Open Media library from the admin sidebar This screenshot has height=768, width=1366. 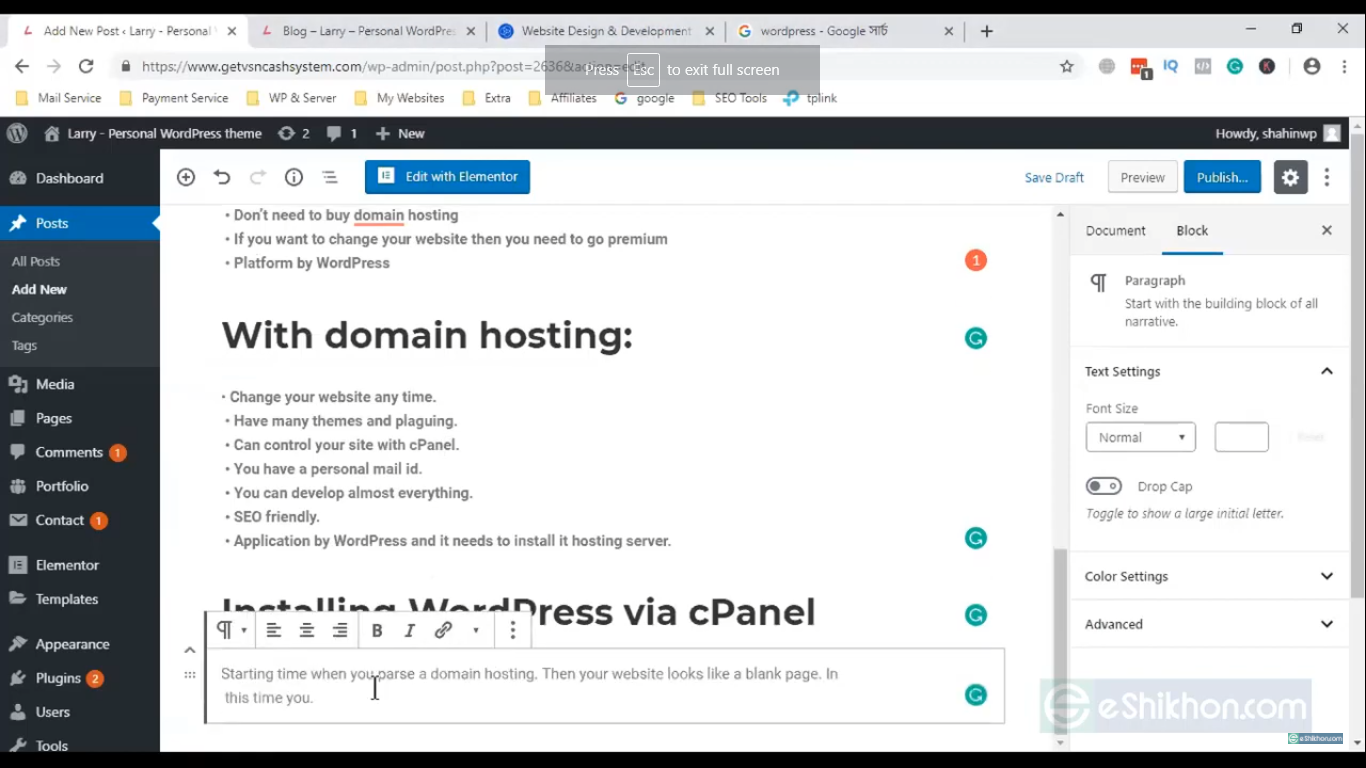[55, 384]
